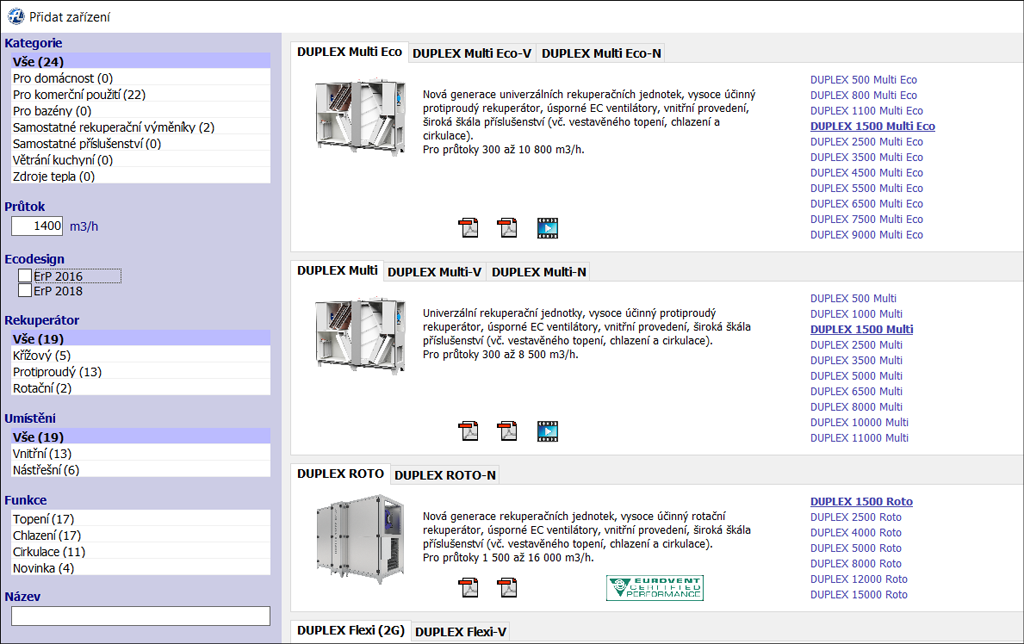Viewport: 1024px width, 644px height.
Task: Open the left PDF document for DUPLEX Multi Eco
Action: tap(468, 228)
